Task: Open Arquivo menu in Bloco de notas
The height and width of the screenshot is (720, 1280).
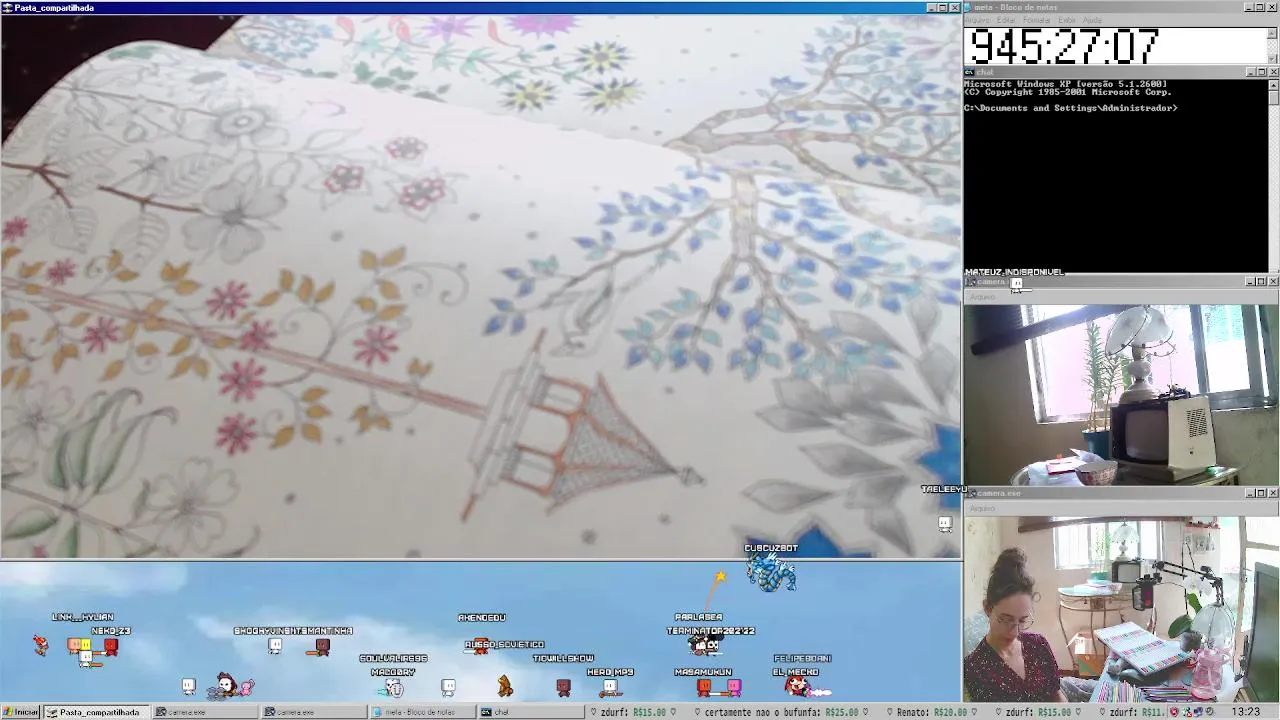Action: (x=977, y=20)
